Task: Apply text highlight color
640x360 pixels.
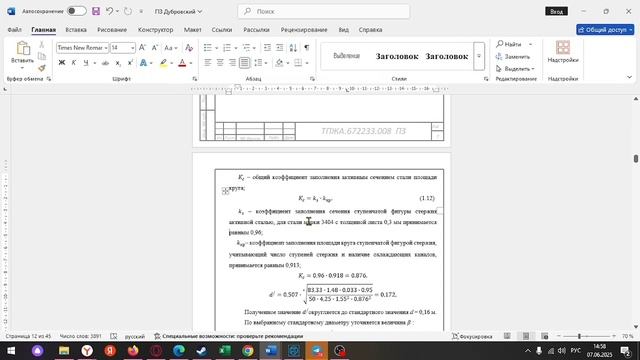Action: 163,63
